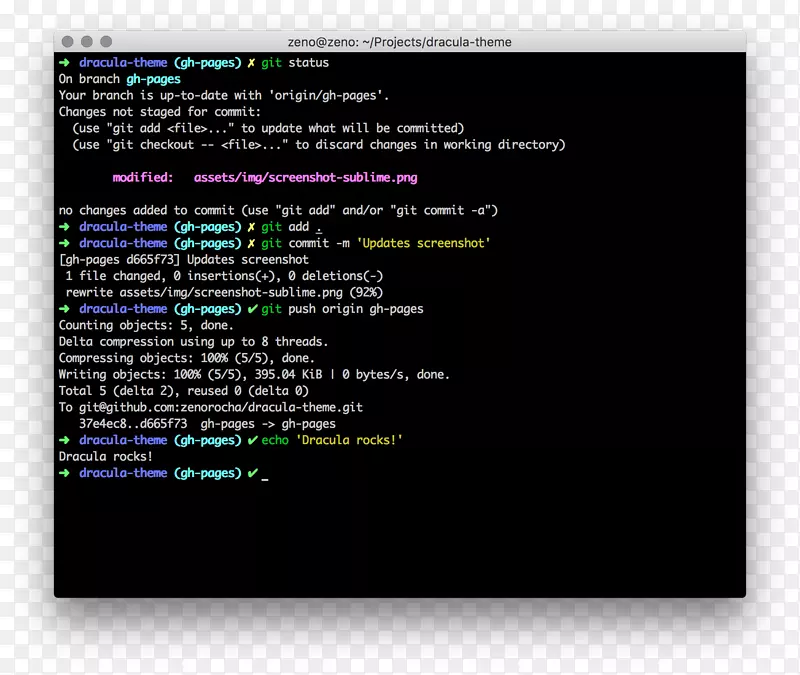800x675 pixels.
Task: Click the yellow ✗ before git add
Action: (250, 227)
